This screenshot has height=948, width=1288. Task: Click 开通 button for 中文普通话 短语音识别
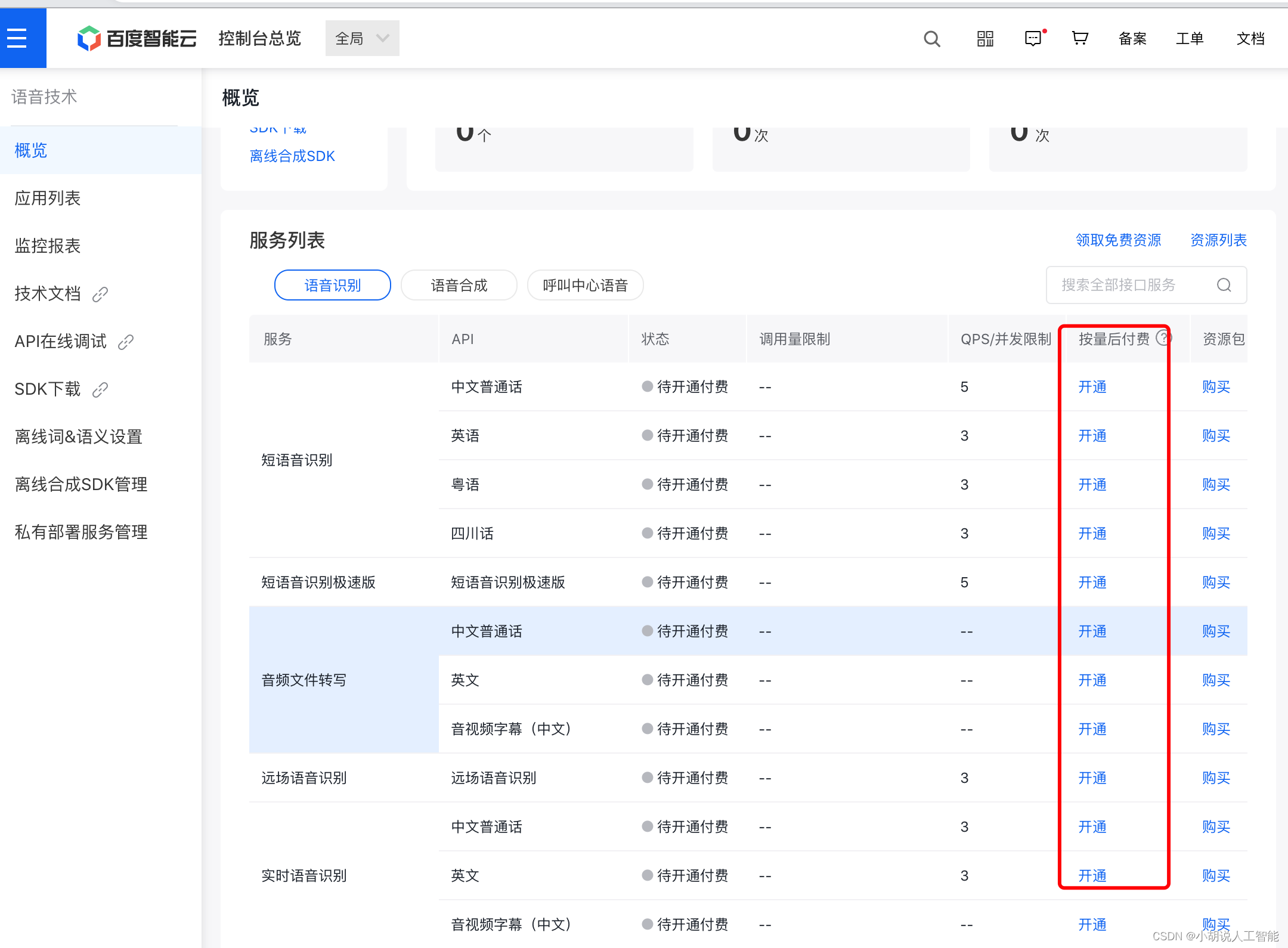click(1093, 387)
